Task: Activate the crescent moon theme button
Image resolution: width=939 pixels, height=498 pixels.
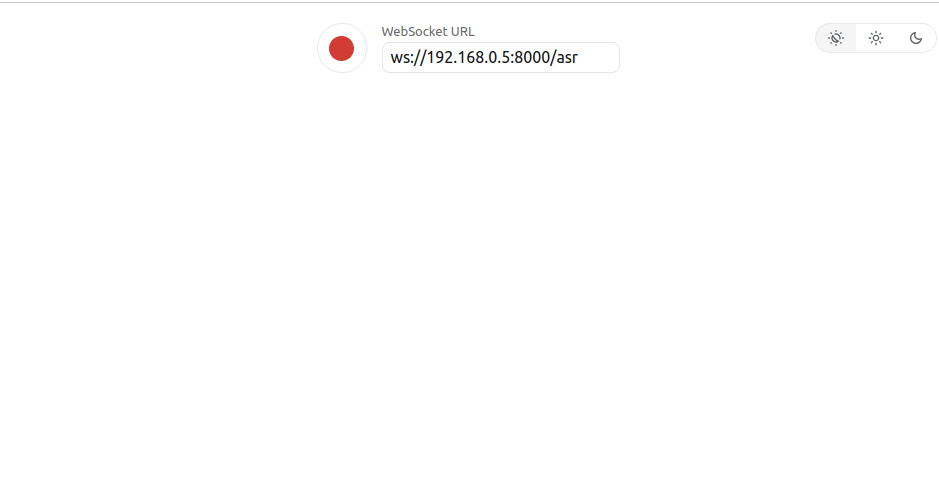Action: pos(916,38)
